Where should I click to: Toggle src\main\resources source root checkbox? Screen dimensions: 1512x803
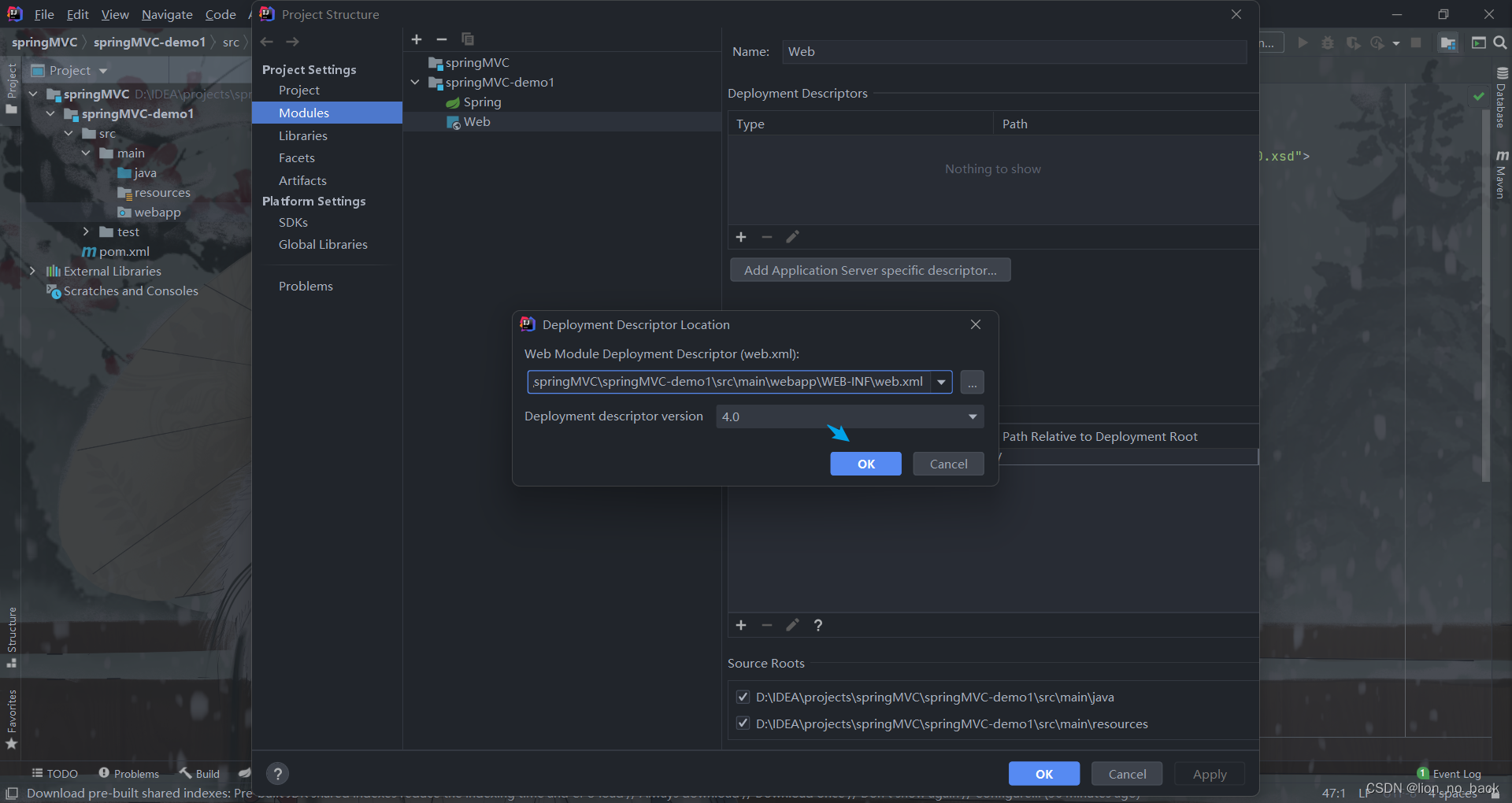[743, 723]
